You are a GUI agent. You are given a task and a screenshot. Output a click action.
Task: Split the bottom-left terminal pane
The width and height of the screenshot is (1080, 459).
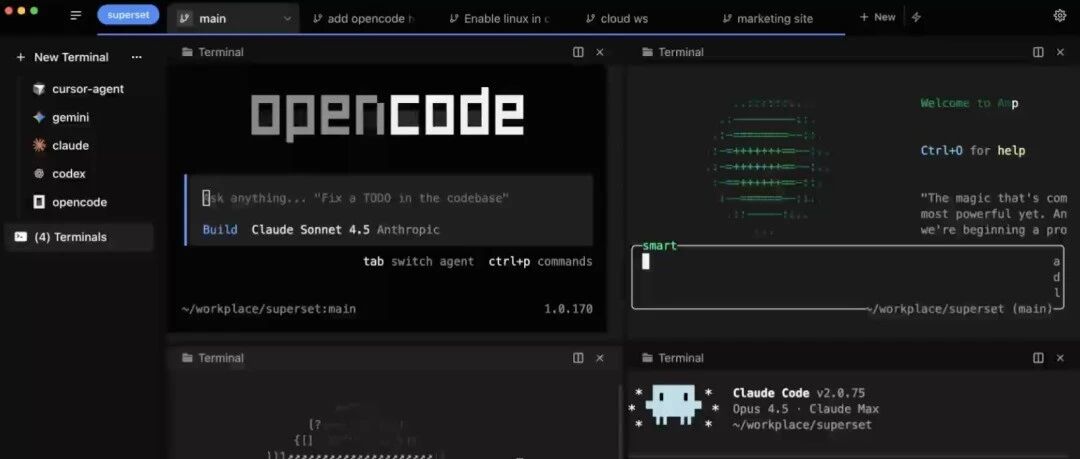pyautogui.click(x=579, y=358)
